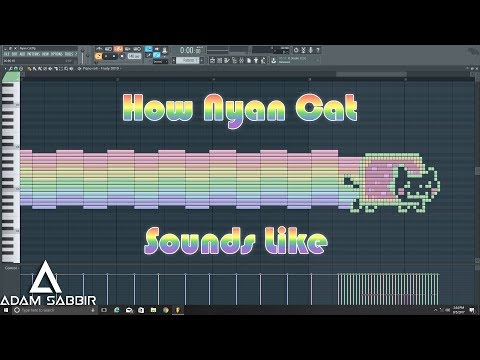Adjust the master volume slider
Screen dimensions: 480x360
[82, 55]
